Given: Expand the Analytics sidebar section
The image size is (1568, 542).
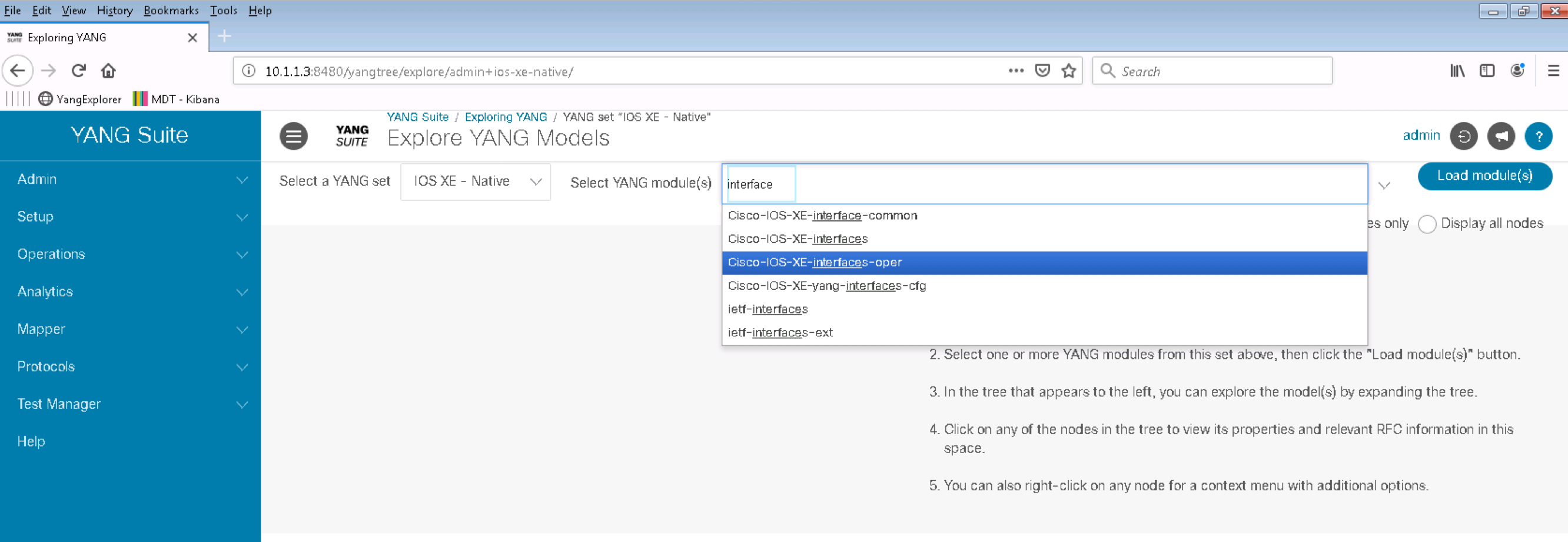Looking at the screenshot, I should point(130,292).
